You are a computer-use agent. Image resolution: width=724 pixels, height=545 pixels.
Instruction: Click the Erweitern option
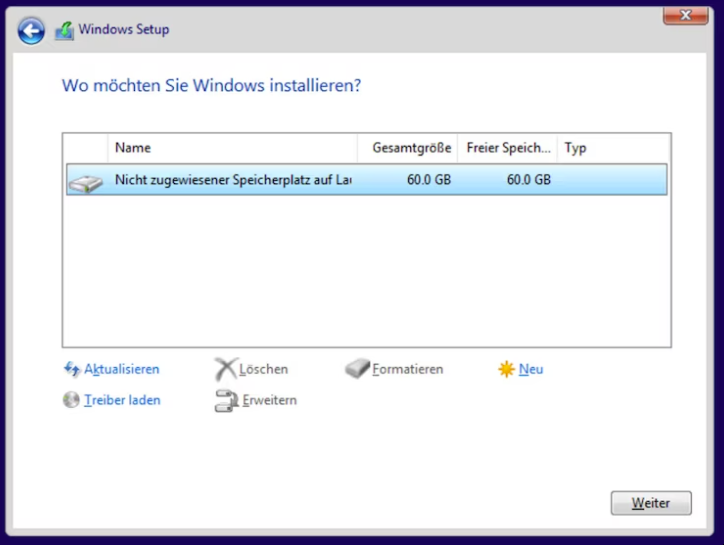click(x=270, y=400)
